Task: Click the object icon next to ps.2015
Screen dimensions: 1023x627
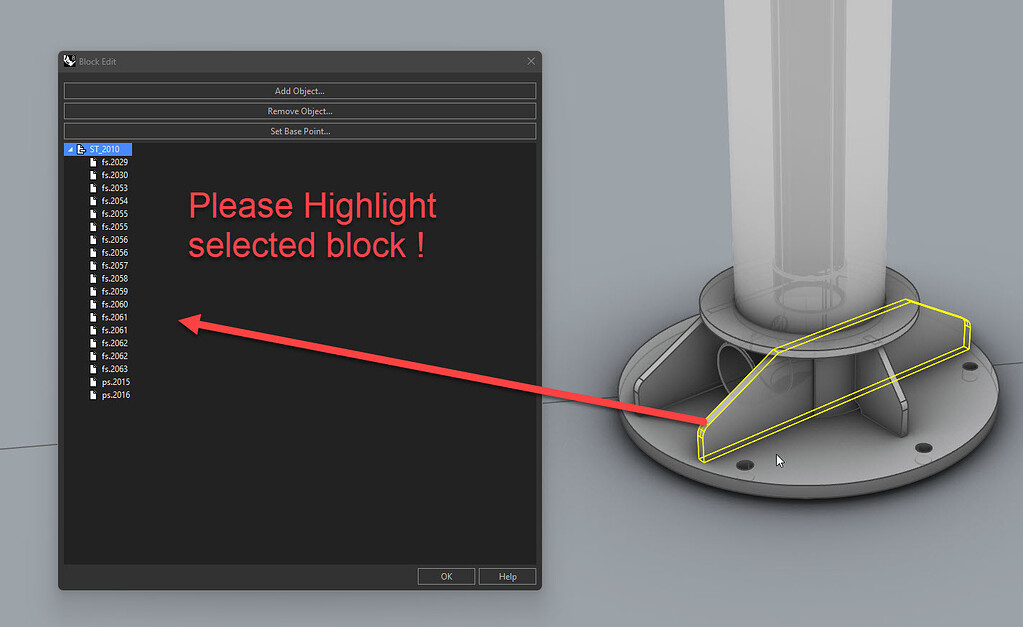Action: click(x=95, y=381)
